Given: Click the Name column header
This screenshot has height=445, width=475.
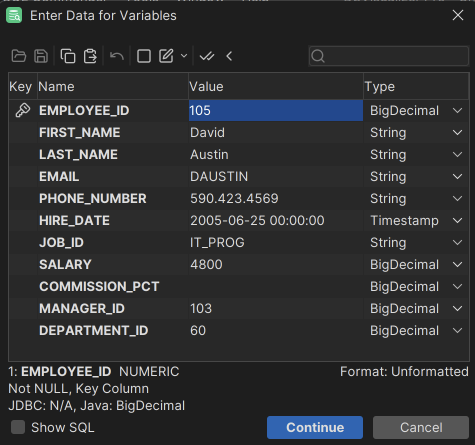Looking at the screenshot, I should pos(113,87).
